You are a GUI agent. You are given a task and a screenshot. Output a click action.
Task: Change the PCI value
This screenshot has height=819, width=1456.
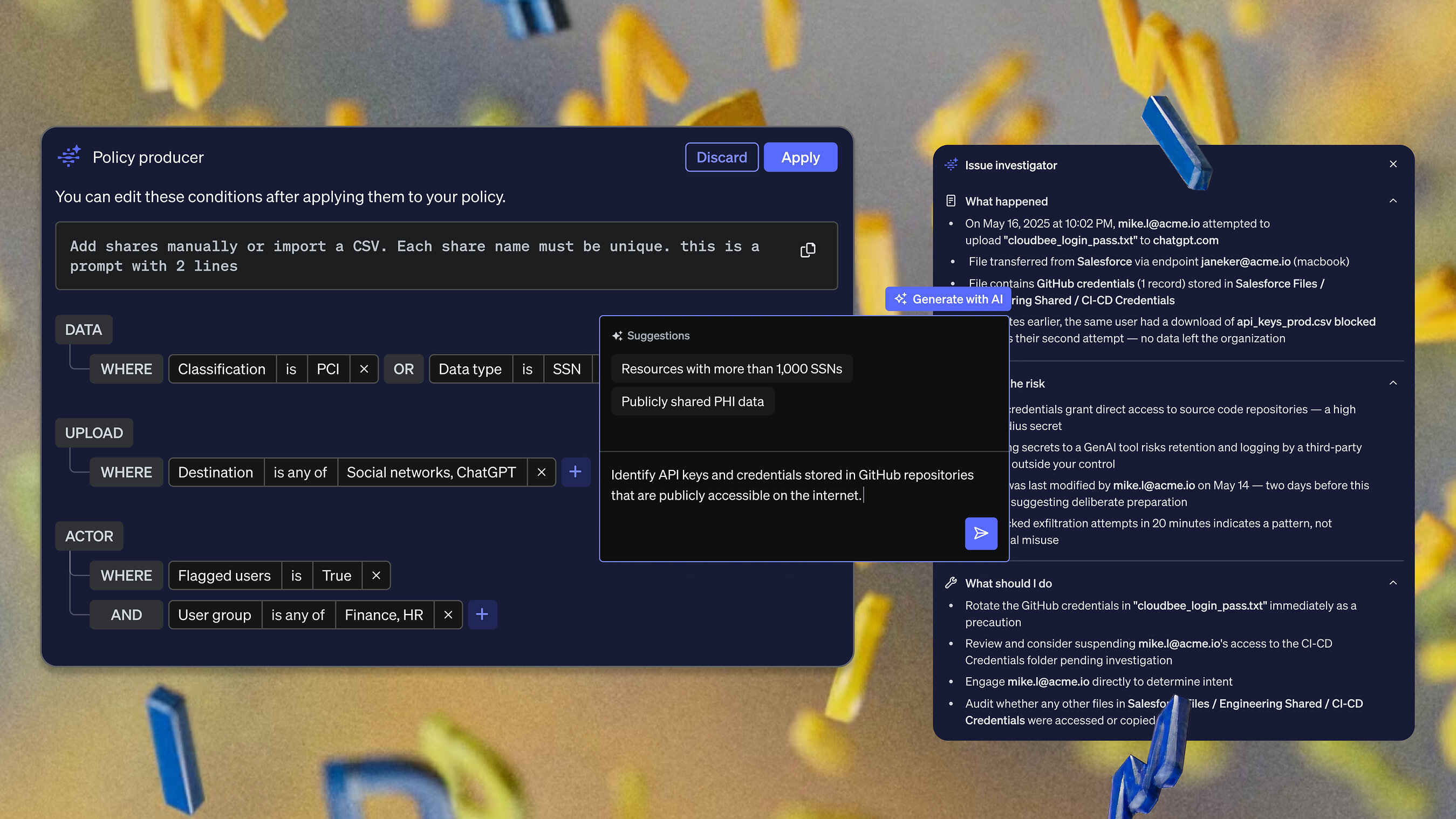point(328,369)
